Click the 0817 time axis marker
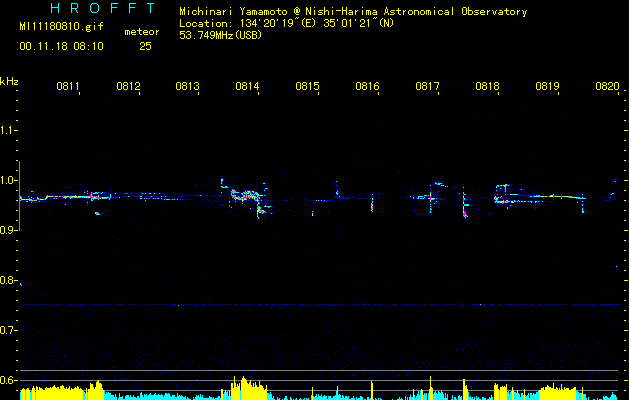This screenshot has width=629, height=400. point(427,86)
